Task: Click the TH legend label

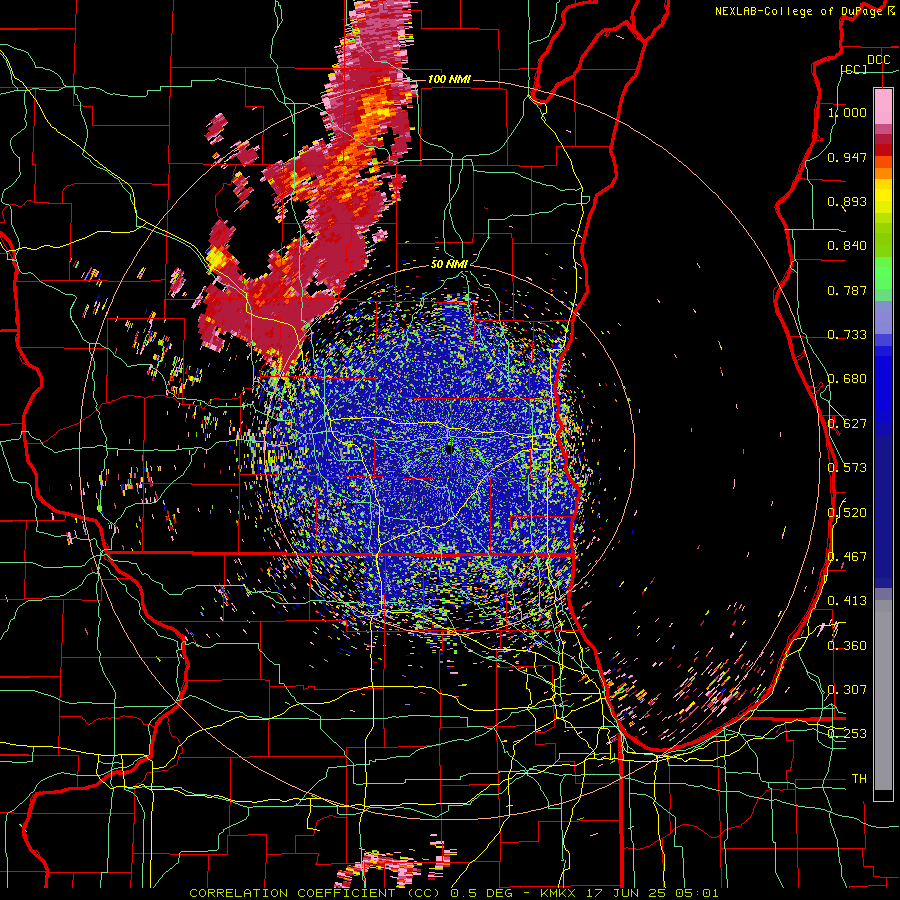Action: [859, 779]
